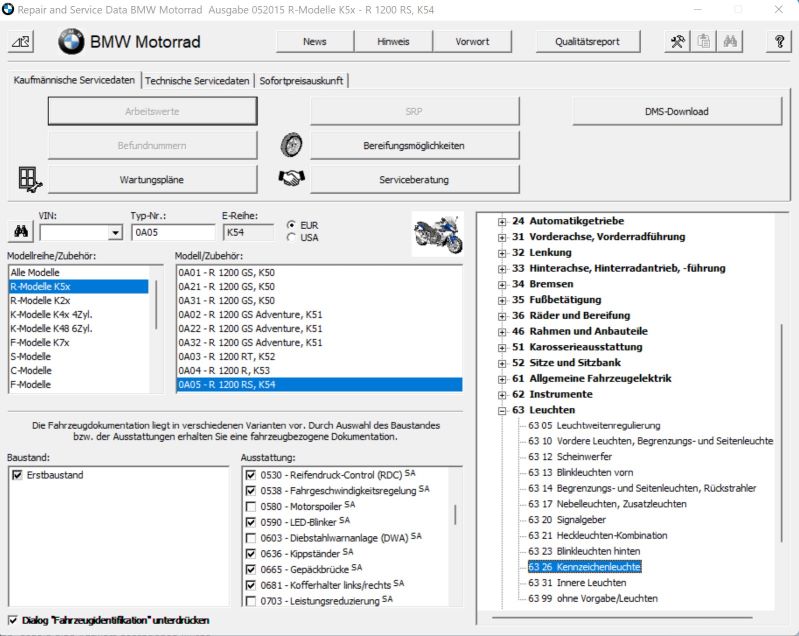This screenshot has width=799, height=636.
Task: Click the clipboard icon in top toolbar
Action: click(704, 42)
